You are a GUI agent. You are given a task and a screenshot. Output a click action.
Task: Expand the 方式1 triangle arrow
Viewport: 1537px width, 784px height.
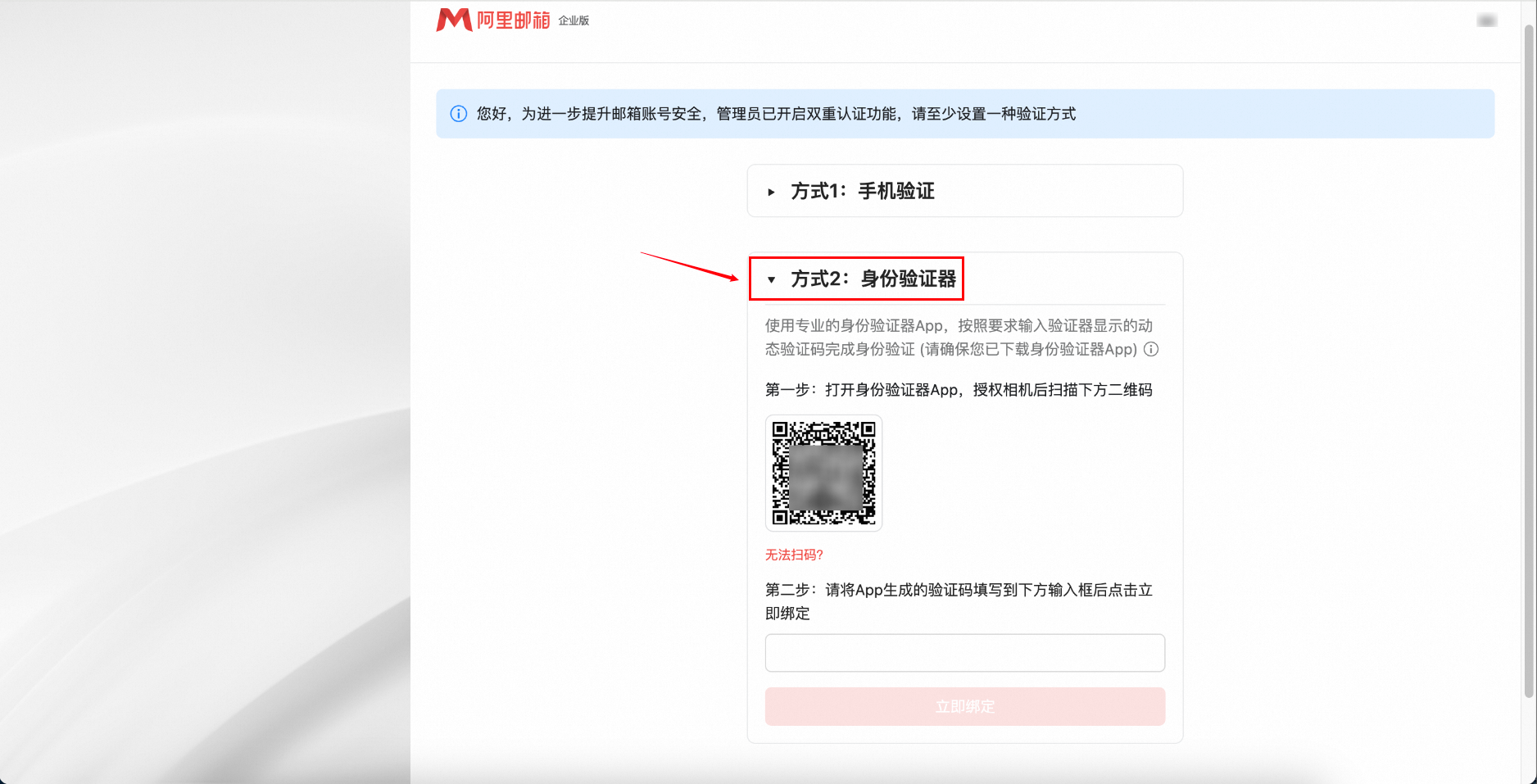pyautogui.click(x=771, y=192)
